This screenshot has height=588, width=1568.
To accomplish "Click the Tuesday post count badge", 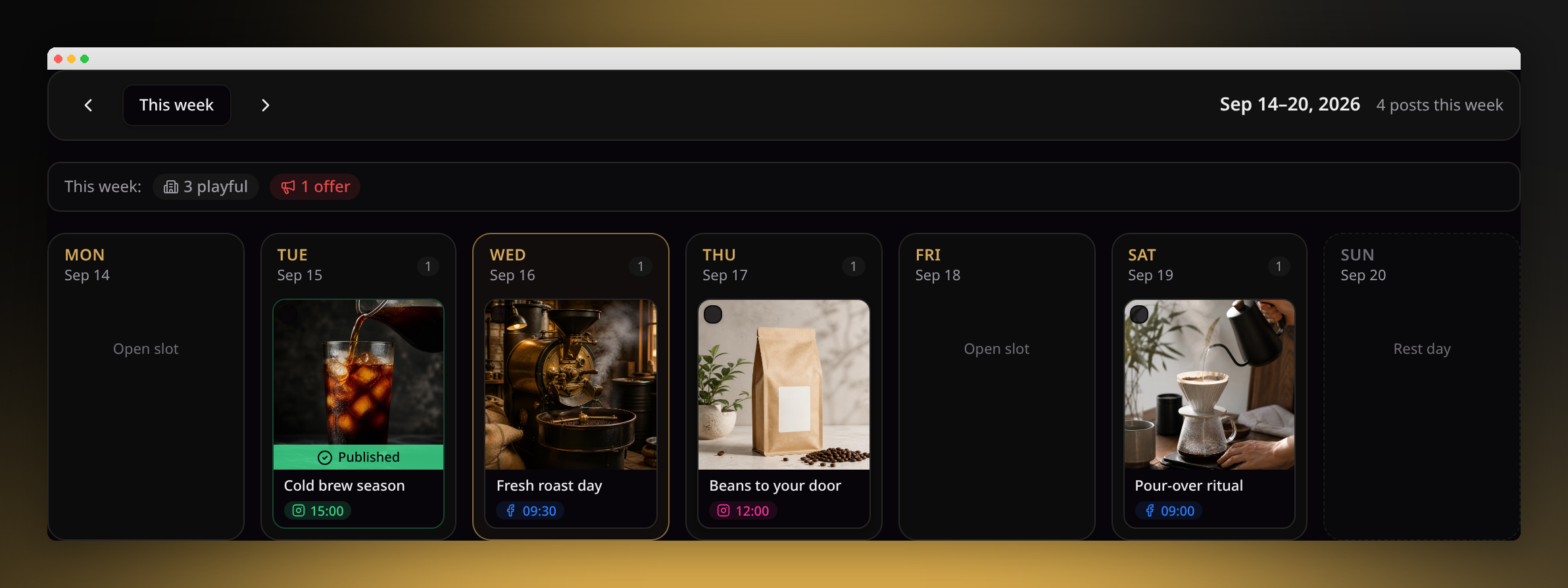I will point(428,266).
